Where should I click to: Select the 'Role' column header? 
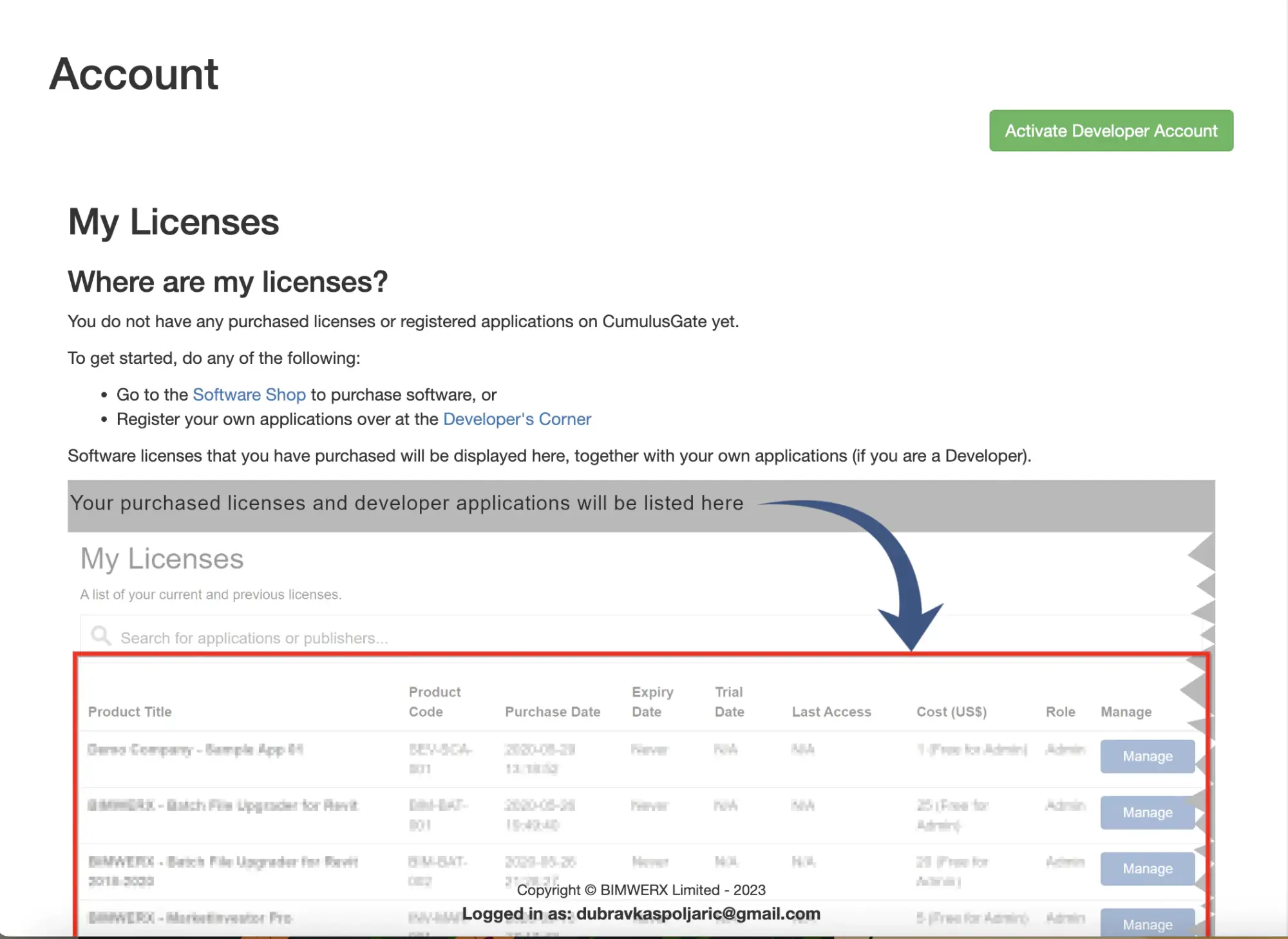click(x=1061, y=712)
